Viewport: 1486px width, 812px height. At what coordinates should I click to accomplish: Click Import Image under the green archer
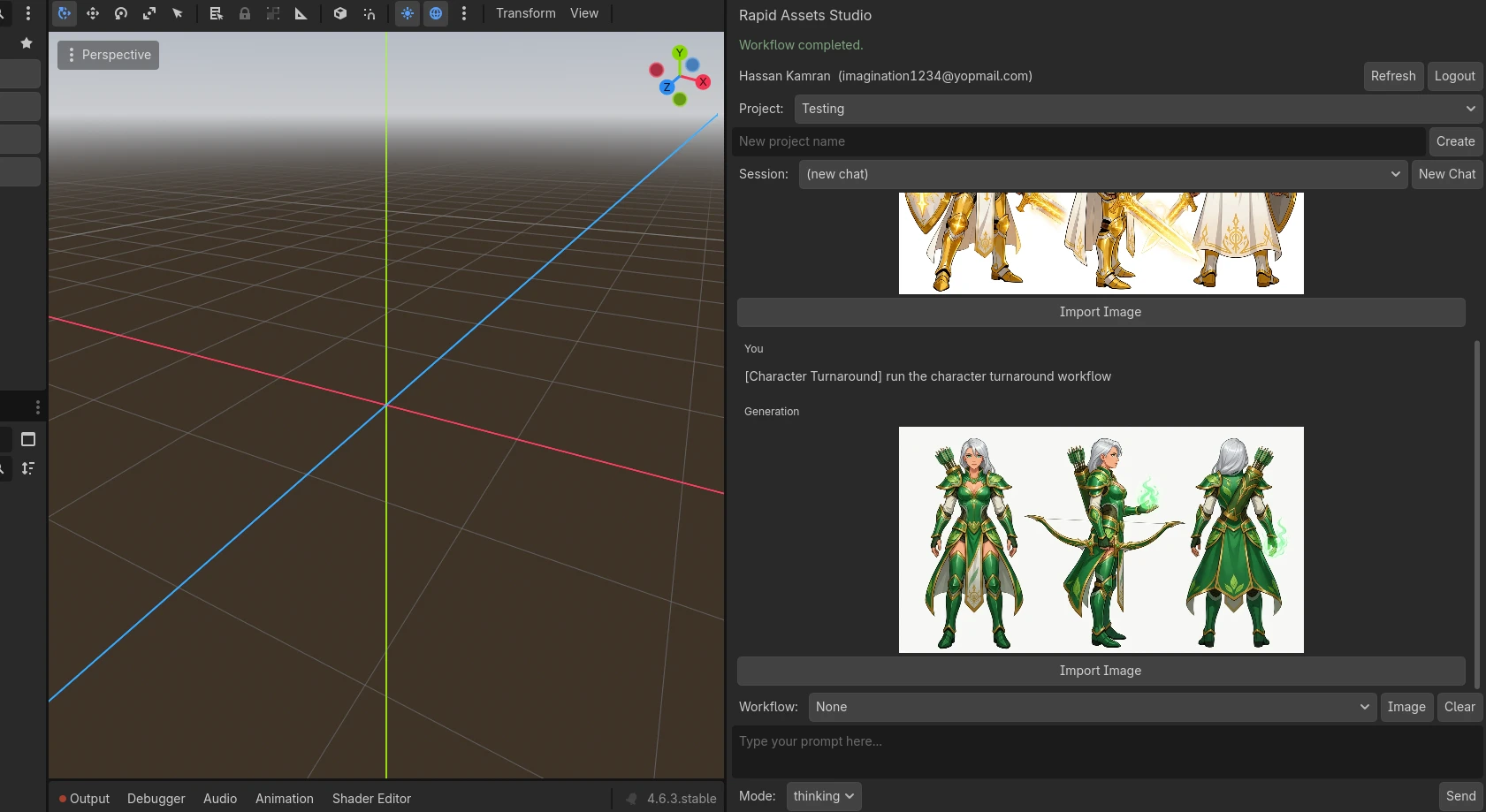[x=1101, y=671]
